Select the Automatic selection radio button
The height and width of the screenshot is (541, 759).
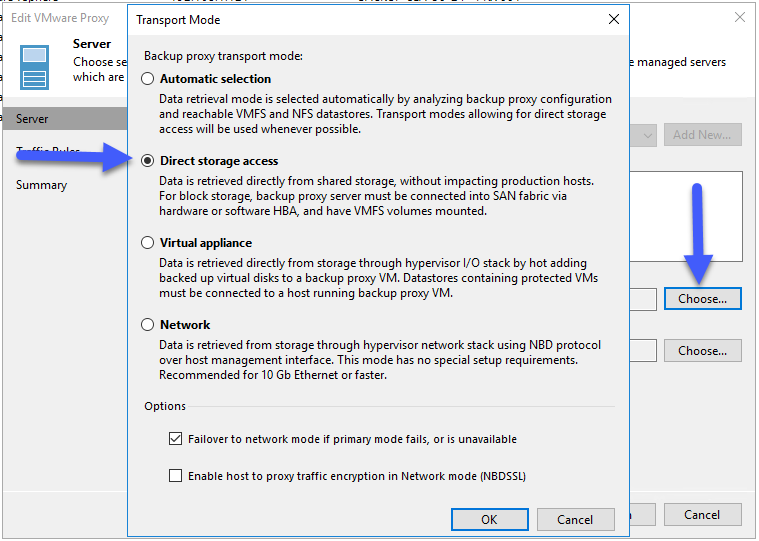[x=148, y=79]
